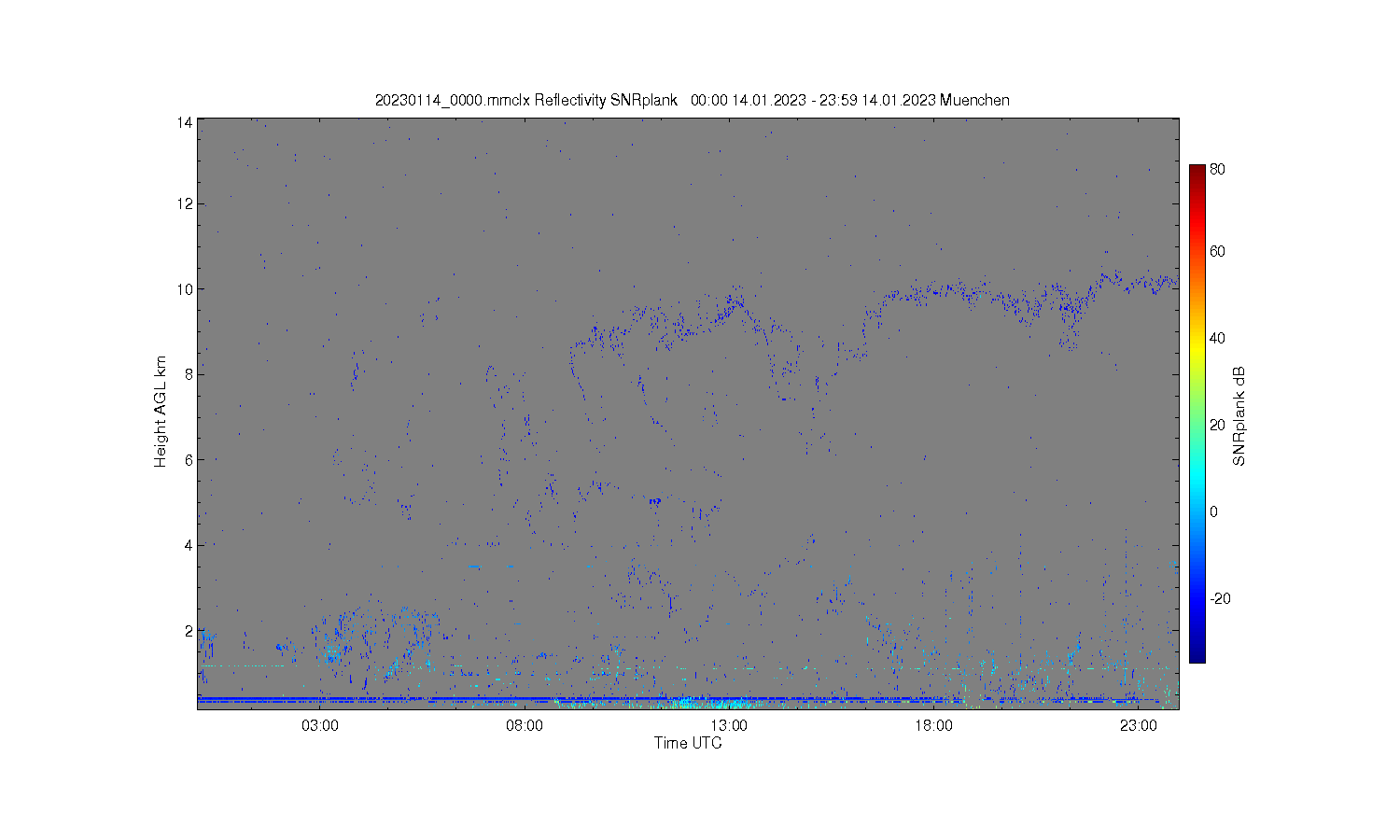Click the height tick label 10
The width and height of the screenshot is (1400, 840).
(184, 289)
